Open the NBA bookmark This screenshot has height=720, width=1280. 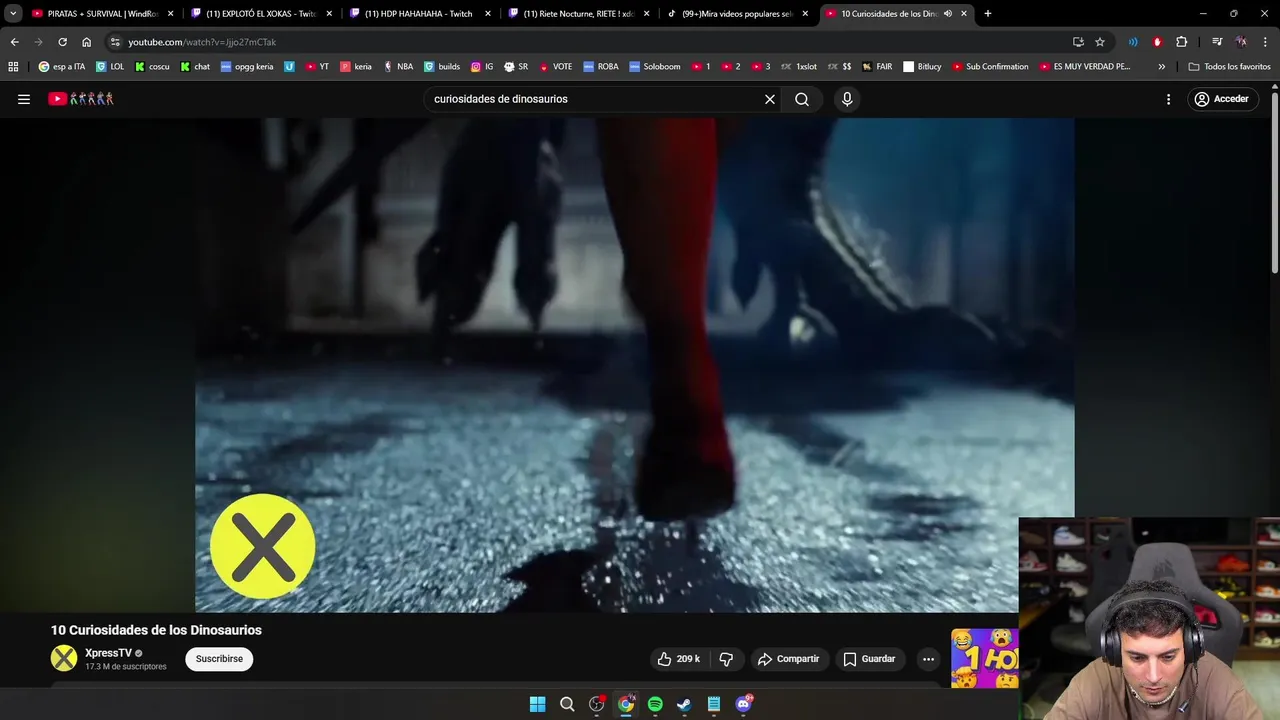click(398, 67)
